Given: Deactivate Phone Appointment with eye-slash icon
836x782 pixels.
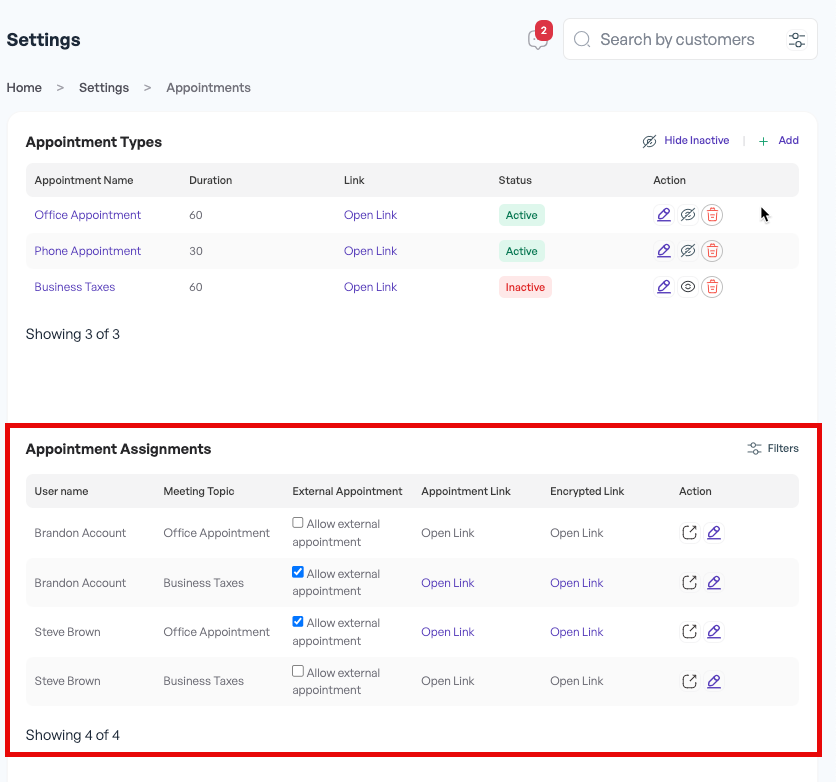Looking at the screenshot, I should (688, 251).
